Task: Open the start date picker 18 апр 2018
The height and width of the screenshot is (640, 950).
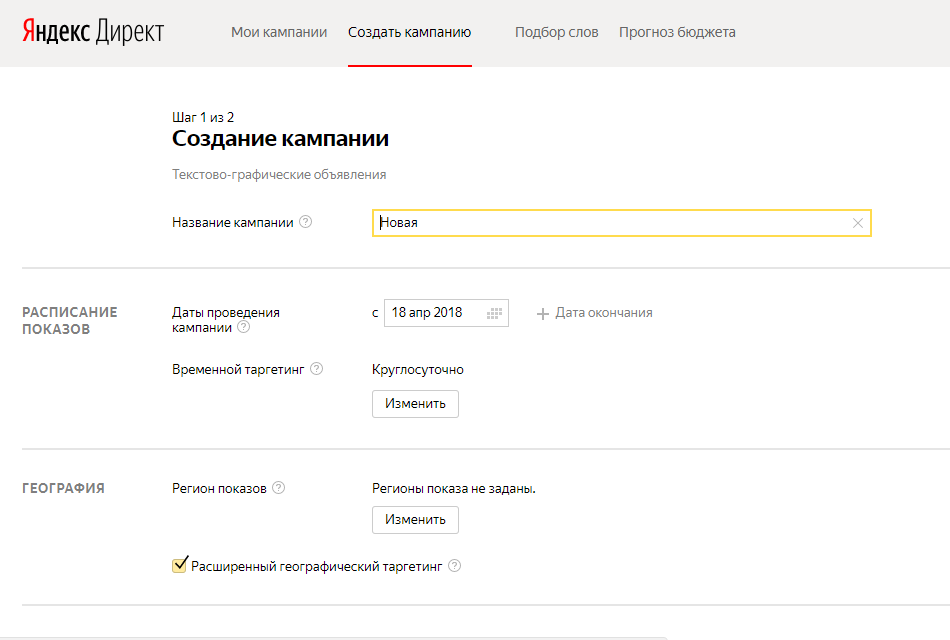Action: (428, 313)
